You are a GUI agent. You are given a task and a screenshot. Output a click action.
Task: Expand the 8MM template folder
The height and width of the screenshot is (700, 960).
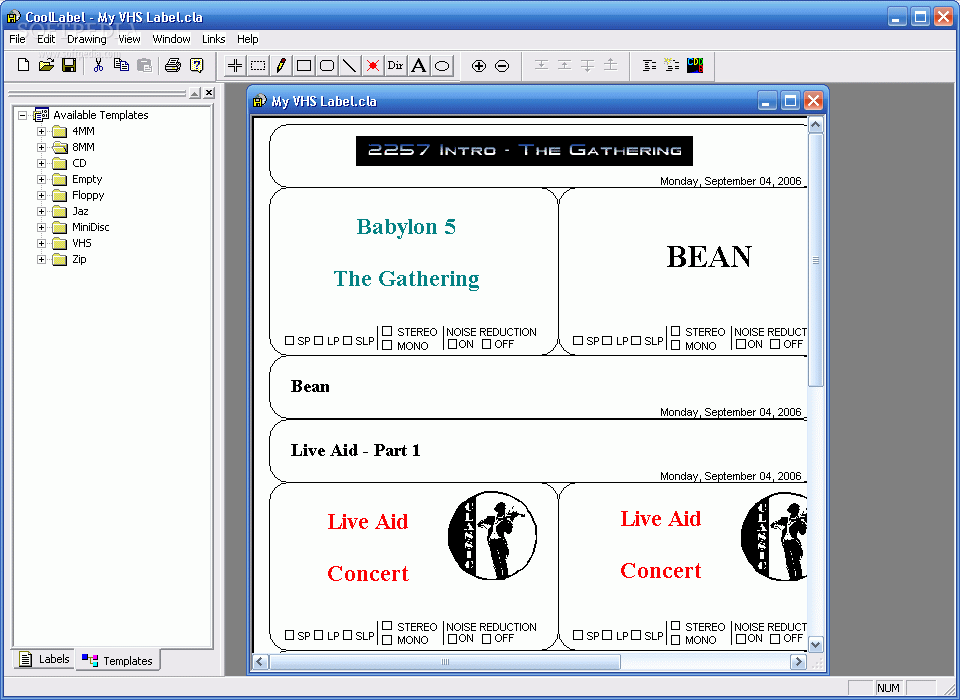tap(42, 147)
